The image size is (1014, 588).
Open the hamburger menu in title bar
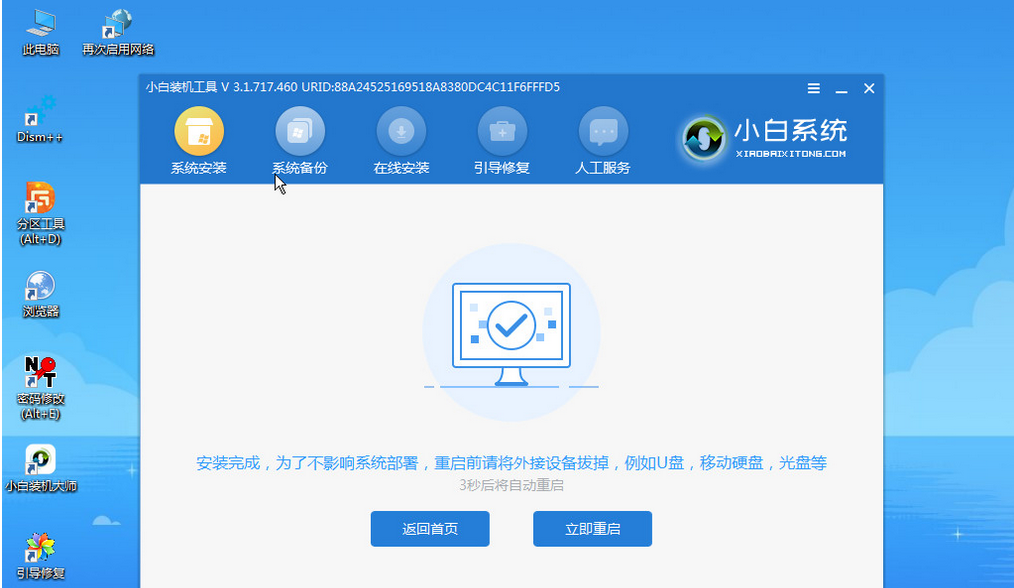coord(814,88)
